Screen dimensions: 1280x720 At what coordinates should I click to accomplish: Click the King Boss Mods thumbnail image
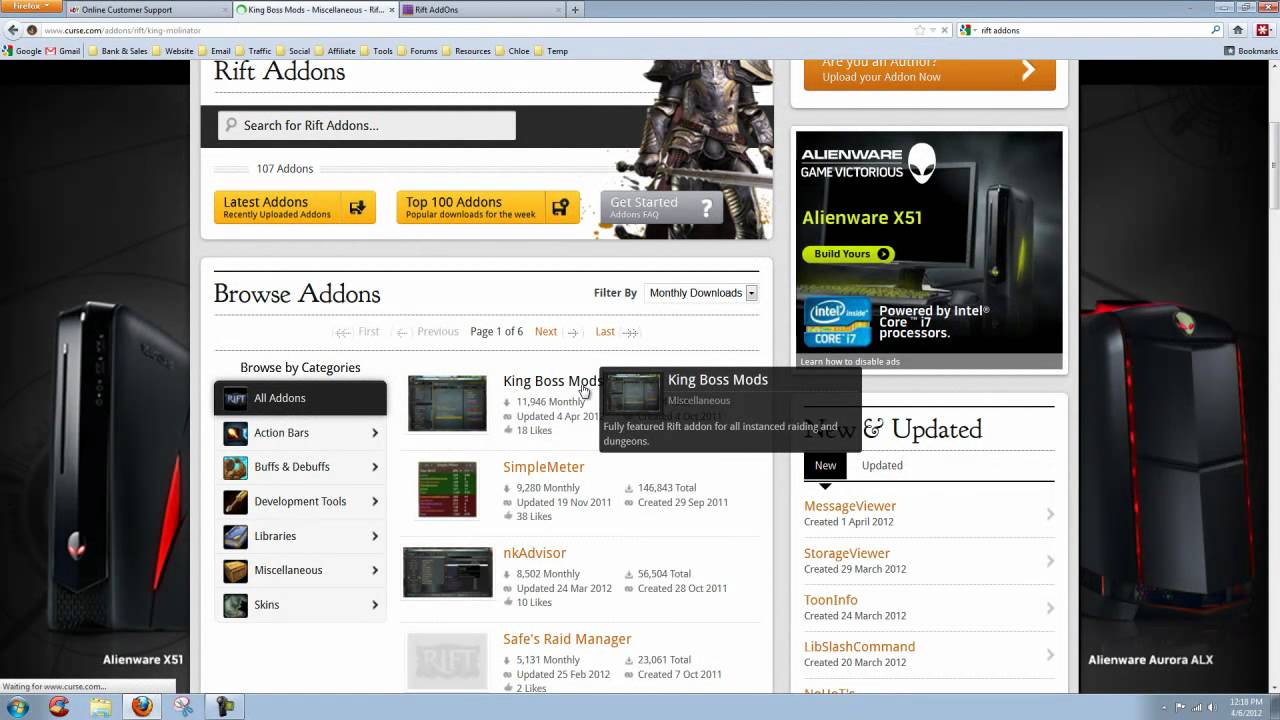click(447, 404)
